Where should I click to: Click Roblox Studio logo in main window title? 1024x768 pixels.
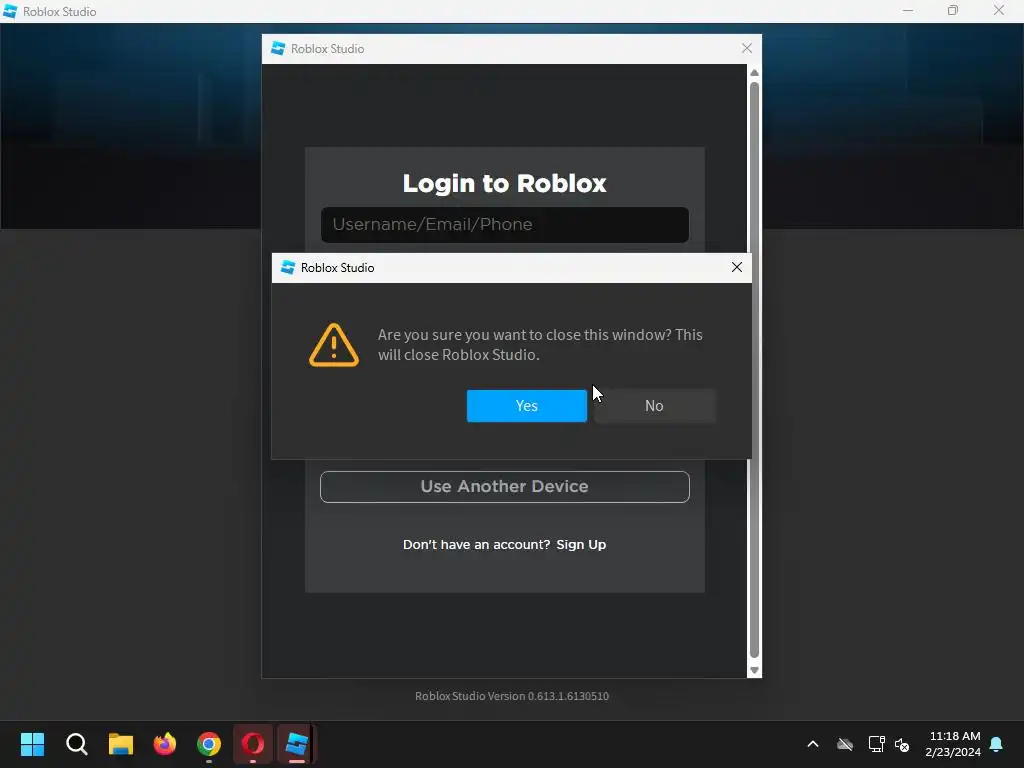click(10, 11)
